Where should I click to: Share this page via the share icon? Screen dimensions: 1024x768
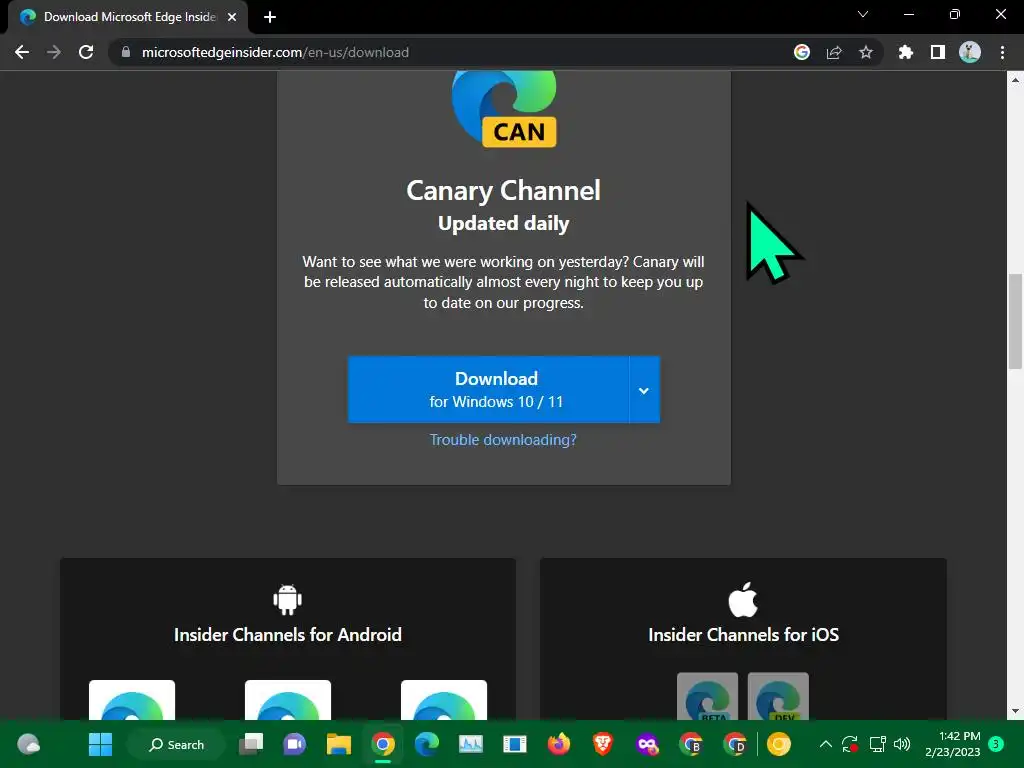point(834,52)
